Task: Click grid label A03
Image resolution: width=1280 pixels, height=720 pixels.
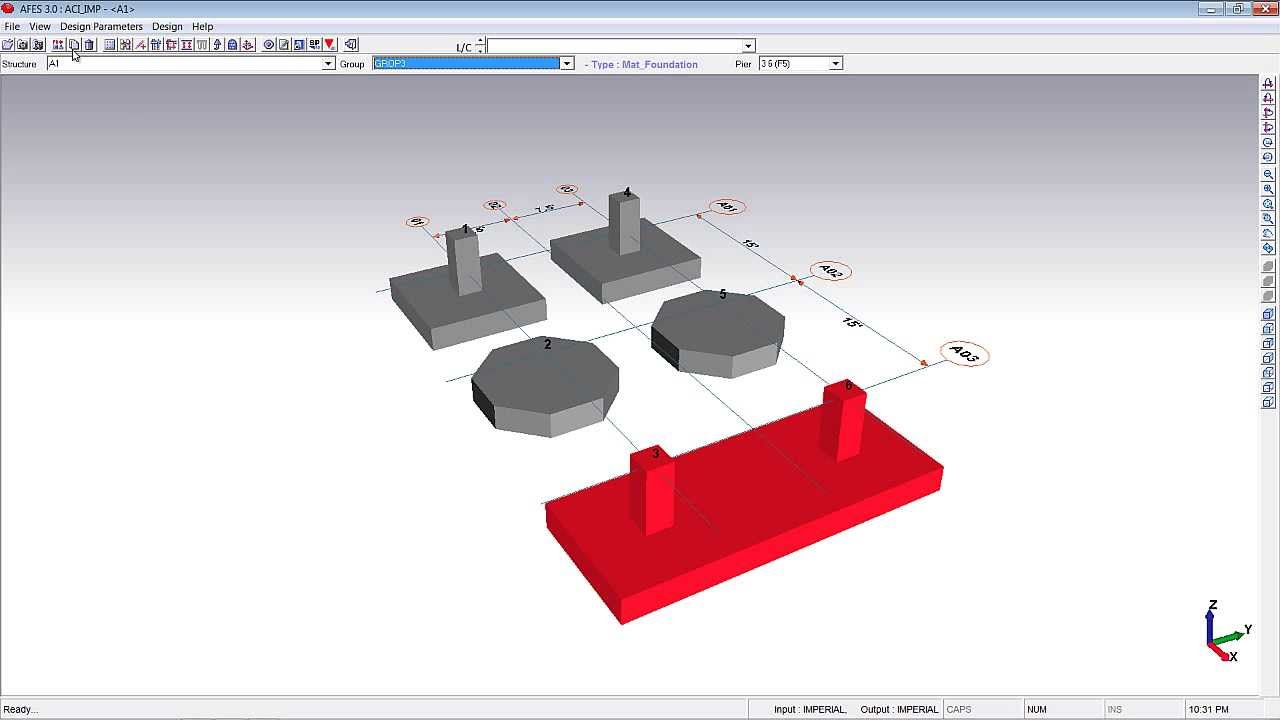Action: (964, 354)
